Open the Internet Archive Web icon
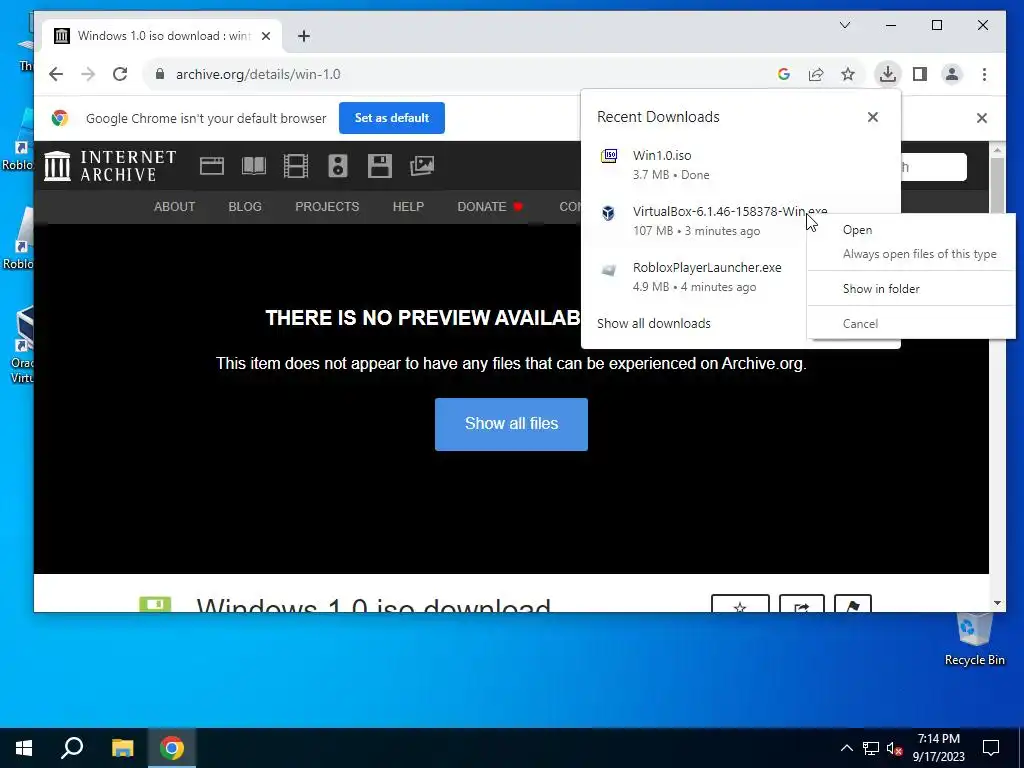This screenshot has height=768, width=1024. tap(212, 166)
